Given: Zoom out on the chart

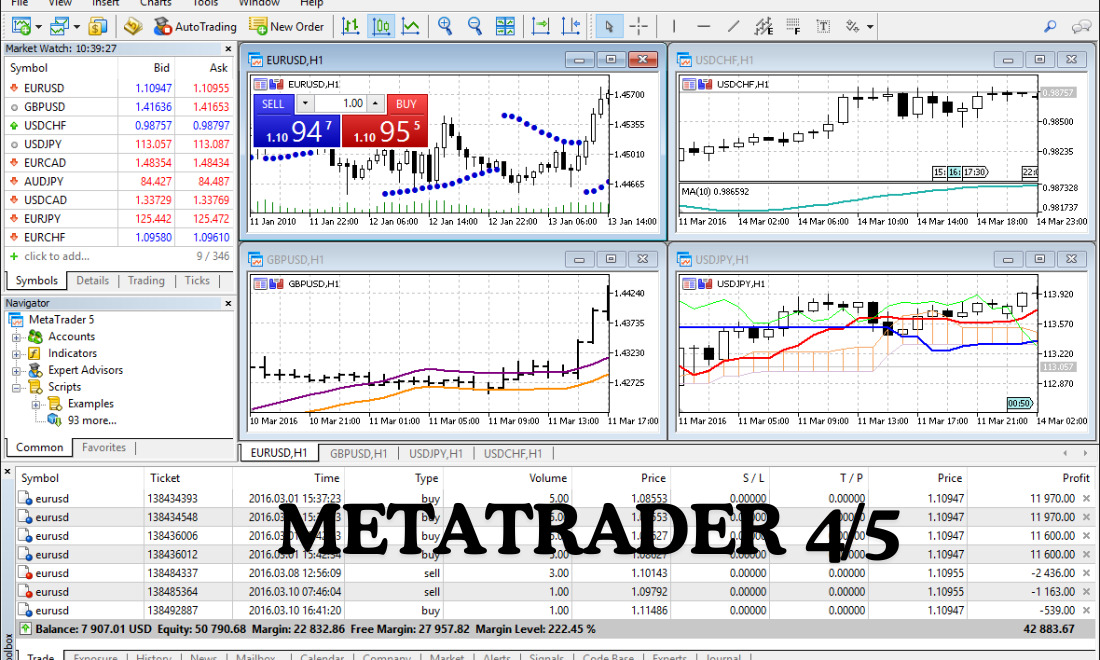Looking at the screenshot, I should (x=475, y=27).
